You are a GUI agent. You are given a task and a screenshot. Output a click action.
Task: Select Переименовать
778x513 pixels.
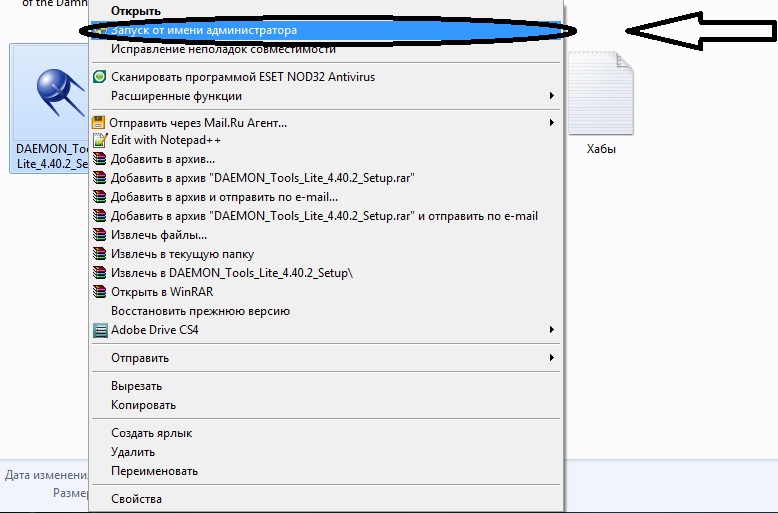pos(326,471)
